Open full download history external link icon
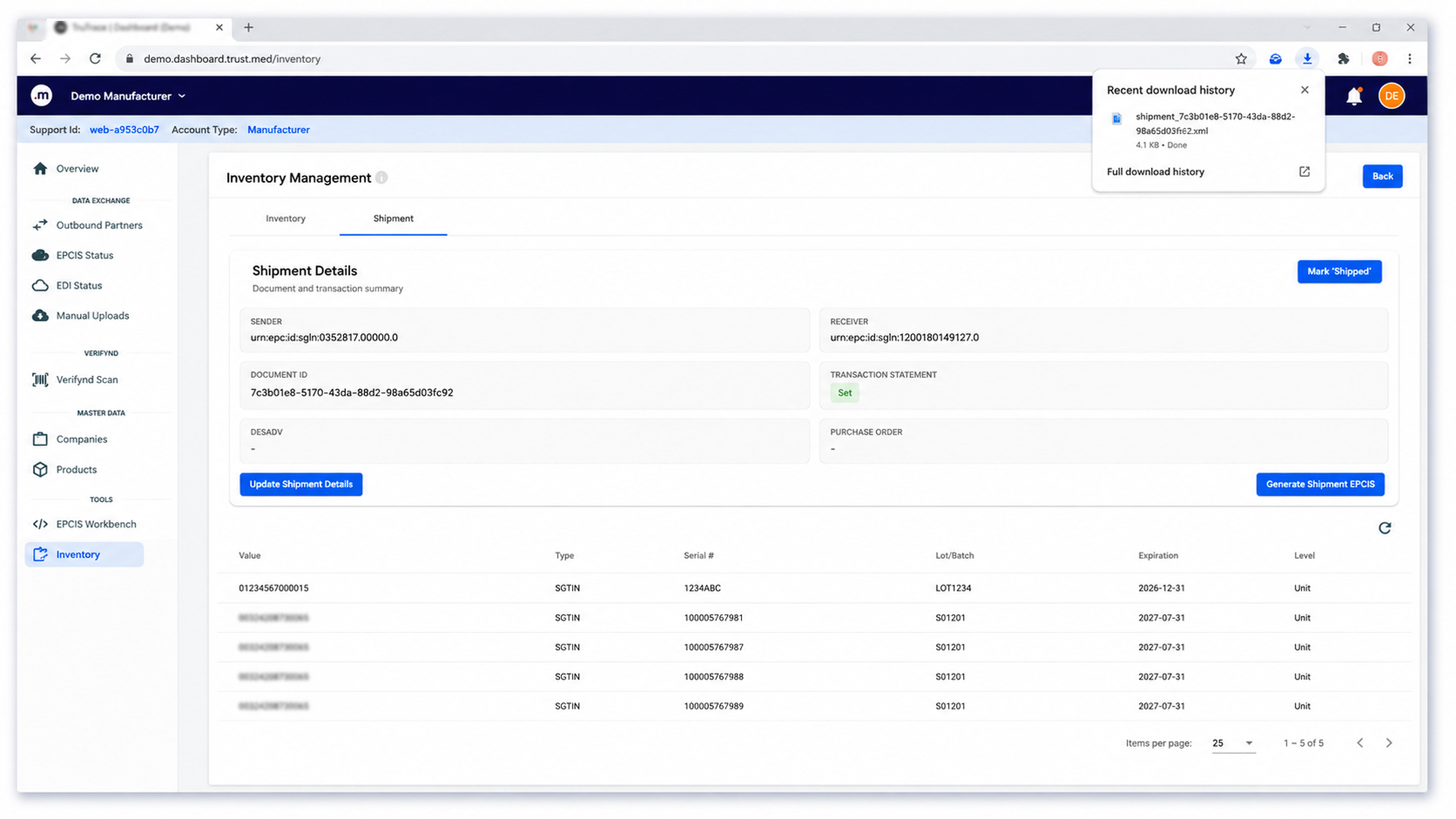Image resolution: width=1456 pixels, height=819 pixels. click(1304, 171)
